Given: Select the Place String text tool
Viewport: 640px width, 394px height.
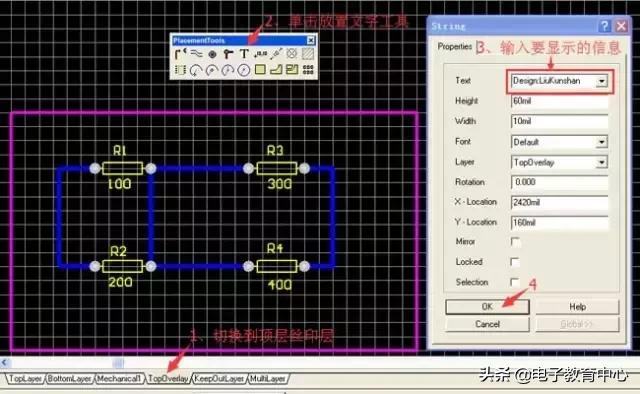Looking at the screenshot, I should click(244, 54).
